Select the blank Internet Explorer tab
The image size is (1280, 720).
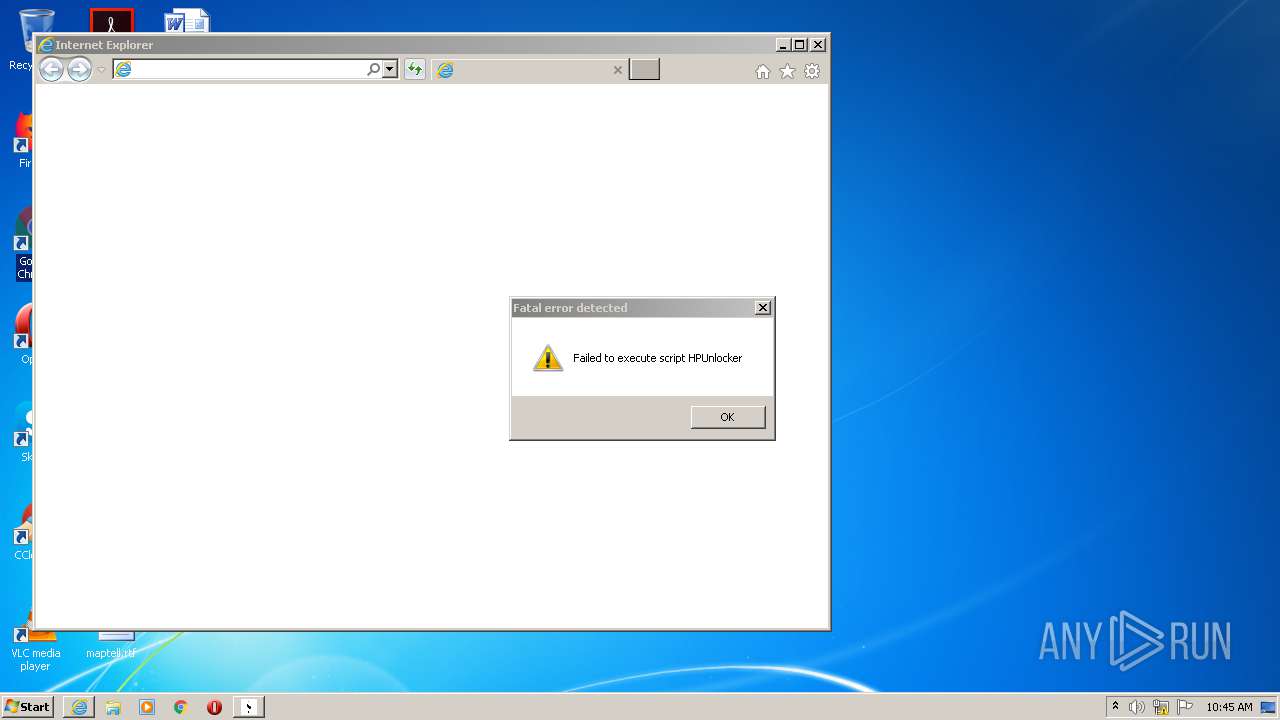coord(530,70)
